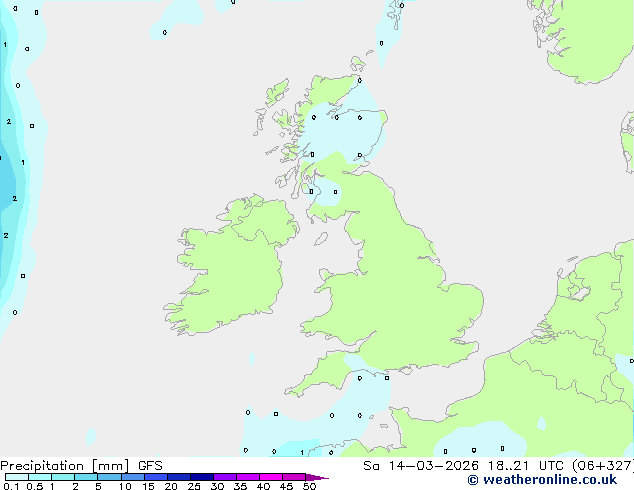Pick the 20–25 mm dark blue legend swatch
The width and height of the screenshot is (634, 490).
(x=178, y=477)
